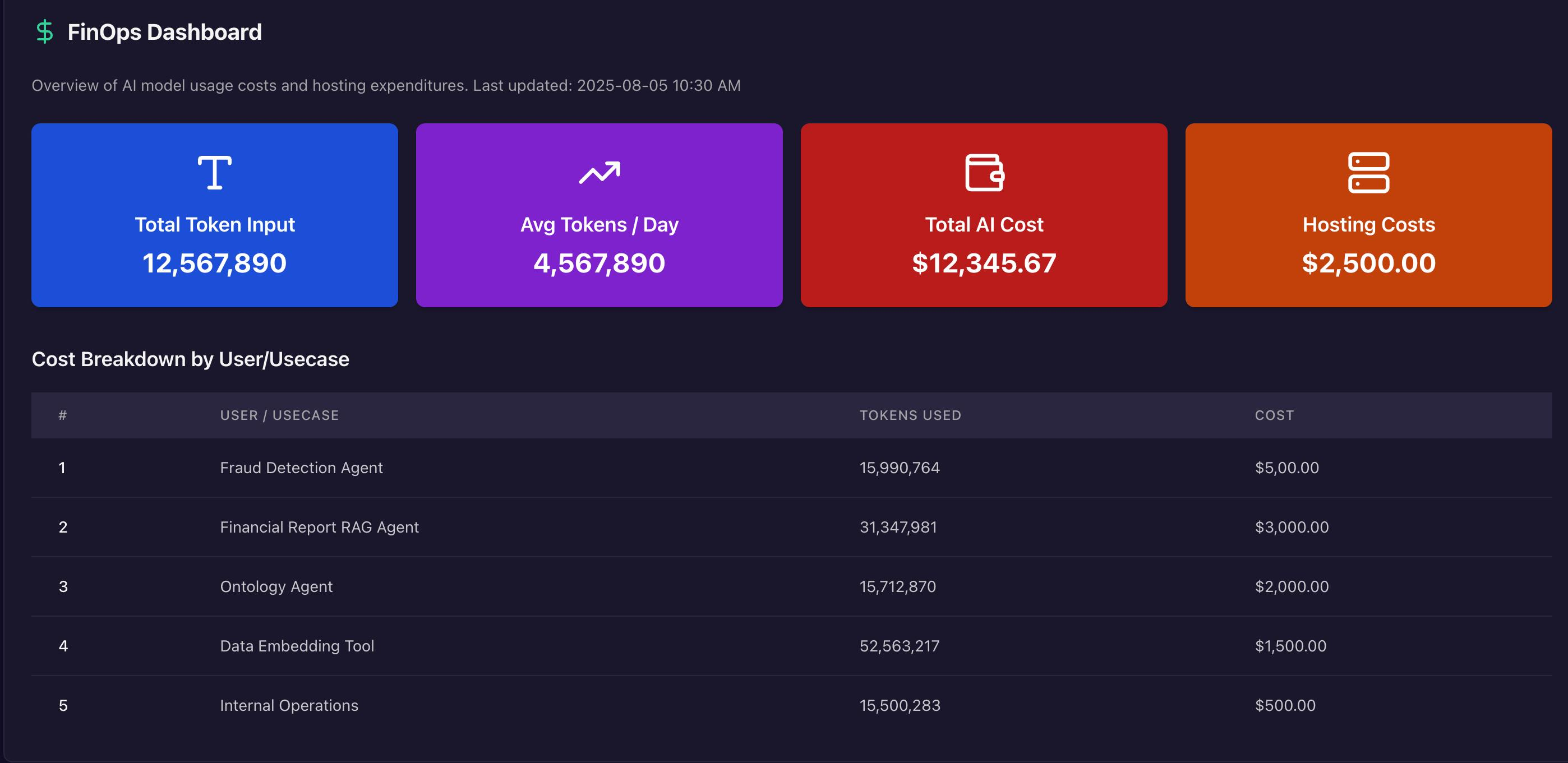This screenshot has height=763, width=1568.
Task: Click tokens value 31,347,981
Action: click(x=898, y=527)
